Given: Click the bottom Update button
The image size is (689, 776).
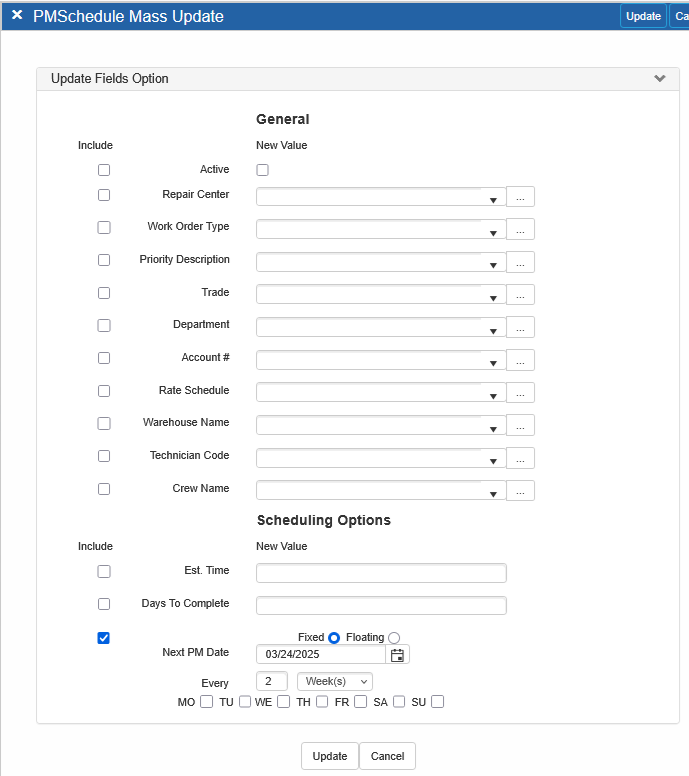Looking at the screenshot, I should pyautogui.click(x=330, y=756).
